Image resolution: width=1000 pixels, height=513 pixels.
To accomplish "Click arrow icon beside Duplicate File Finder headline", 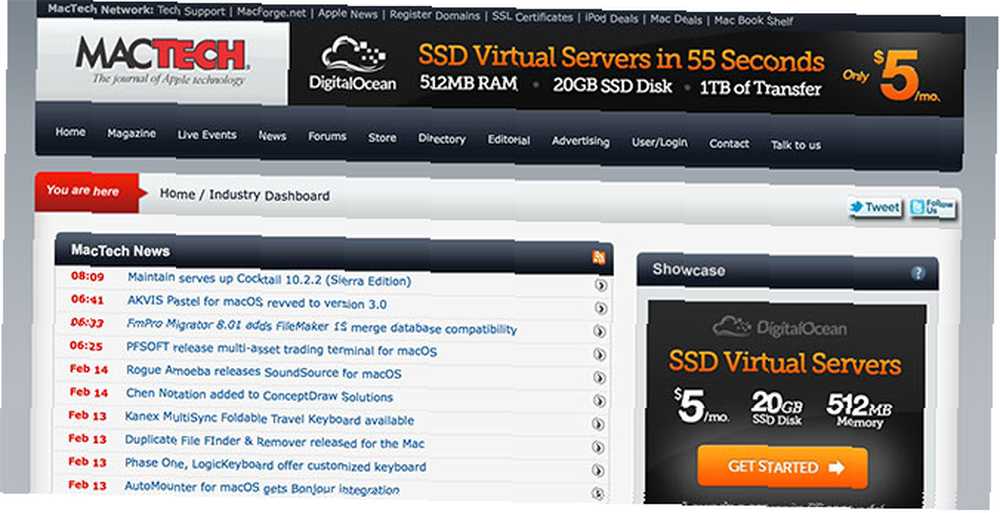I will 598,447.
